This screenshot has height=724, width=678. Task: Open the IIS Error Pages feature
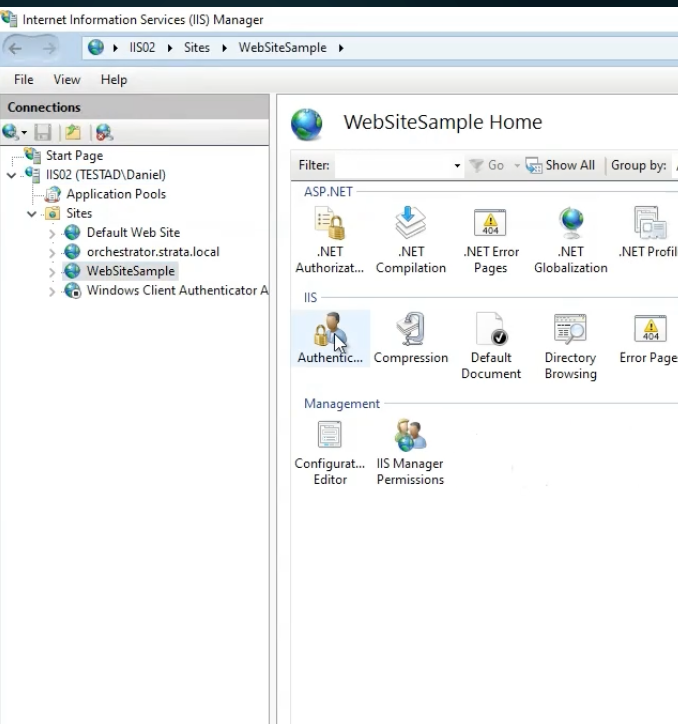coord(649,338)
